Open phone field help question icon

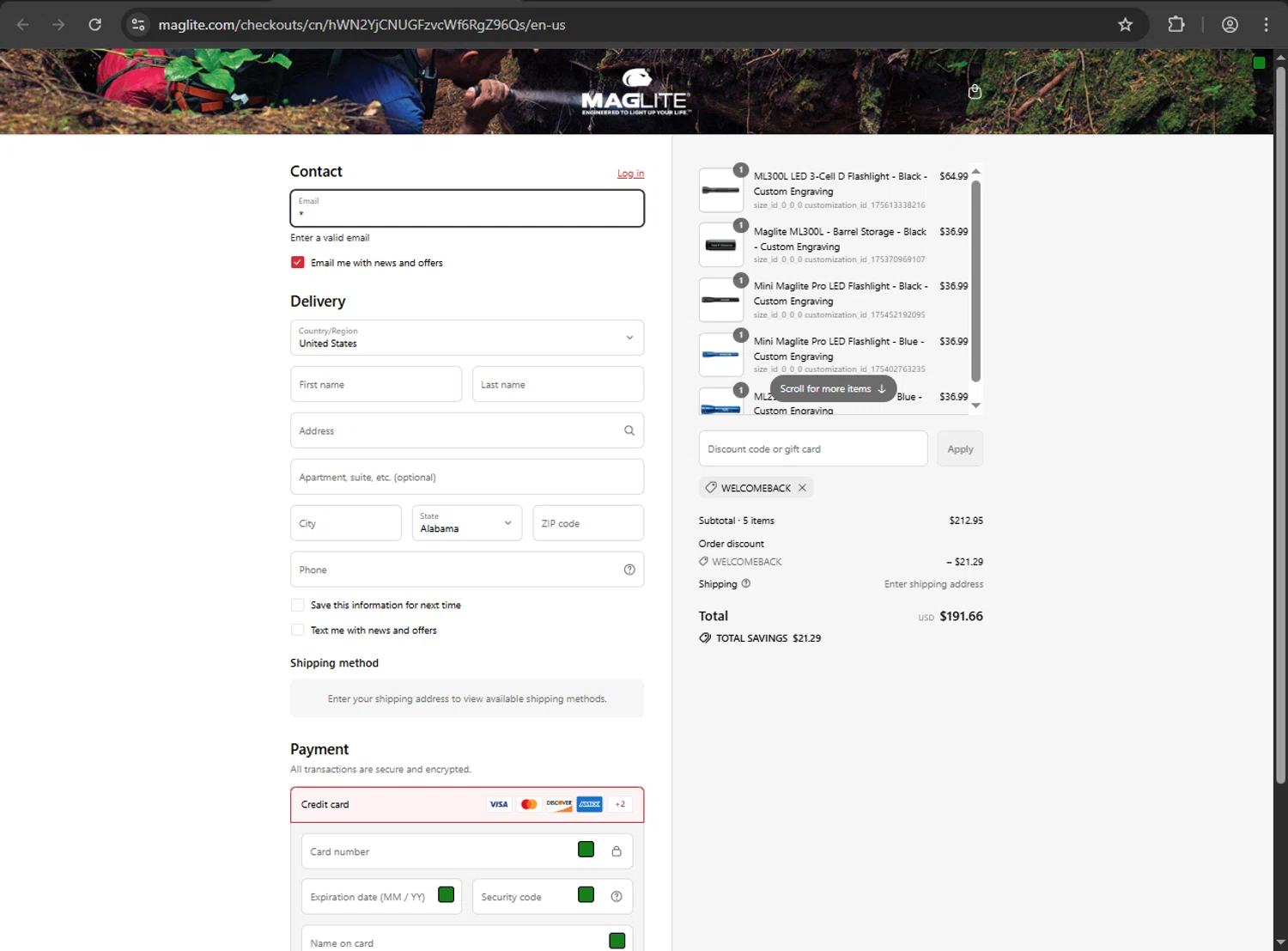pyautogui.click(x=629, y=570)
